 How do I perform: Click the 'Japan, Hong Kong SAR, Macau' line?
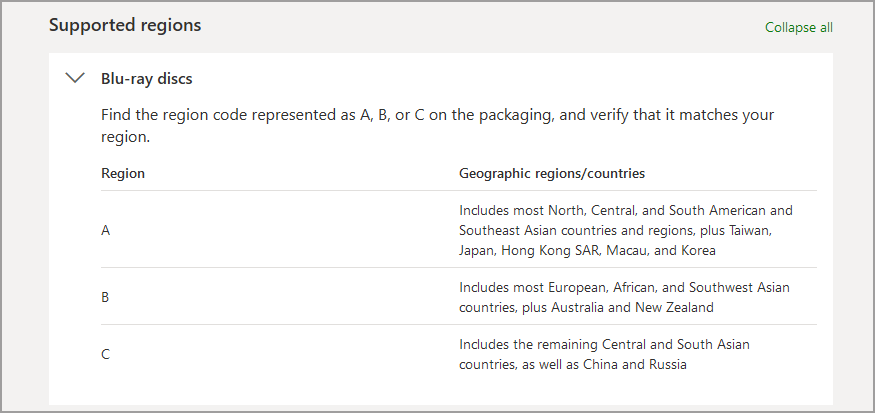[587, 250]
